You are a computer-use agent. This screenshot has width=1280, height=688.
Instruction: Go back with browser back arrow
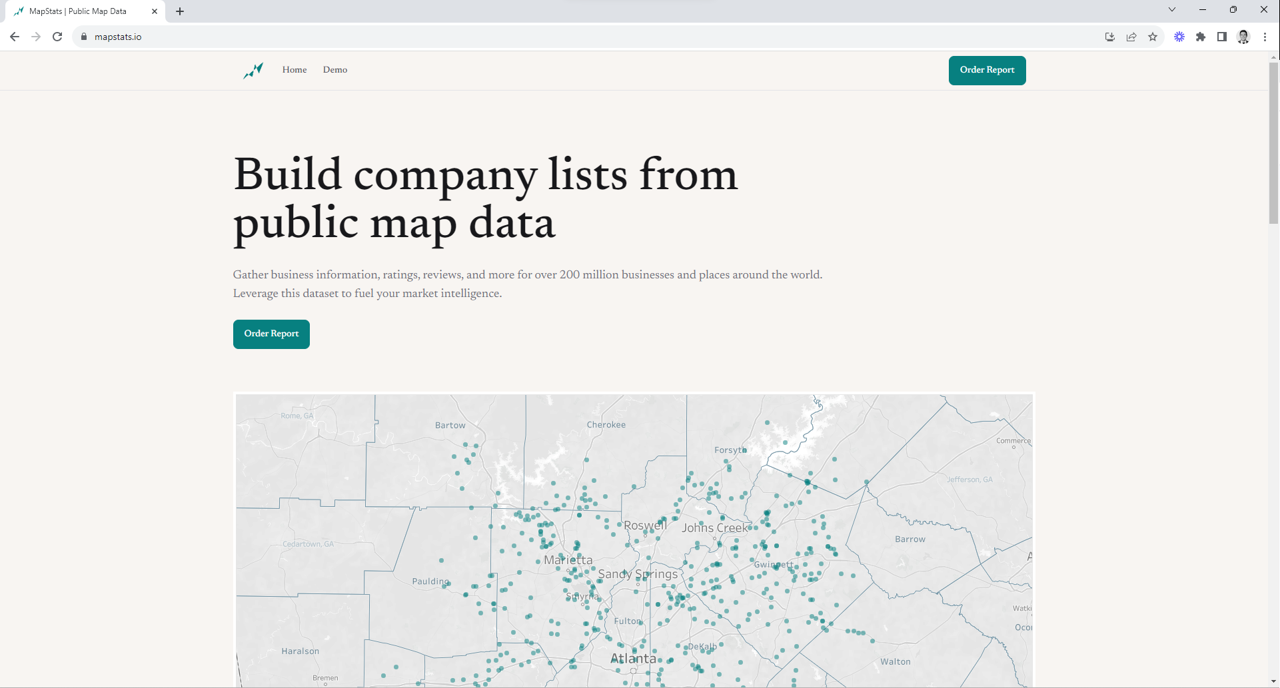point(14,37)
